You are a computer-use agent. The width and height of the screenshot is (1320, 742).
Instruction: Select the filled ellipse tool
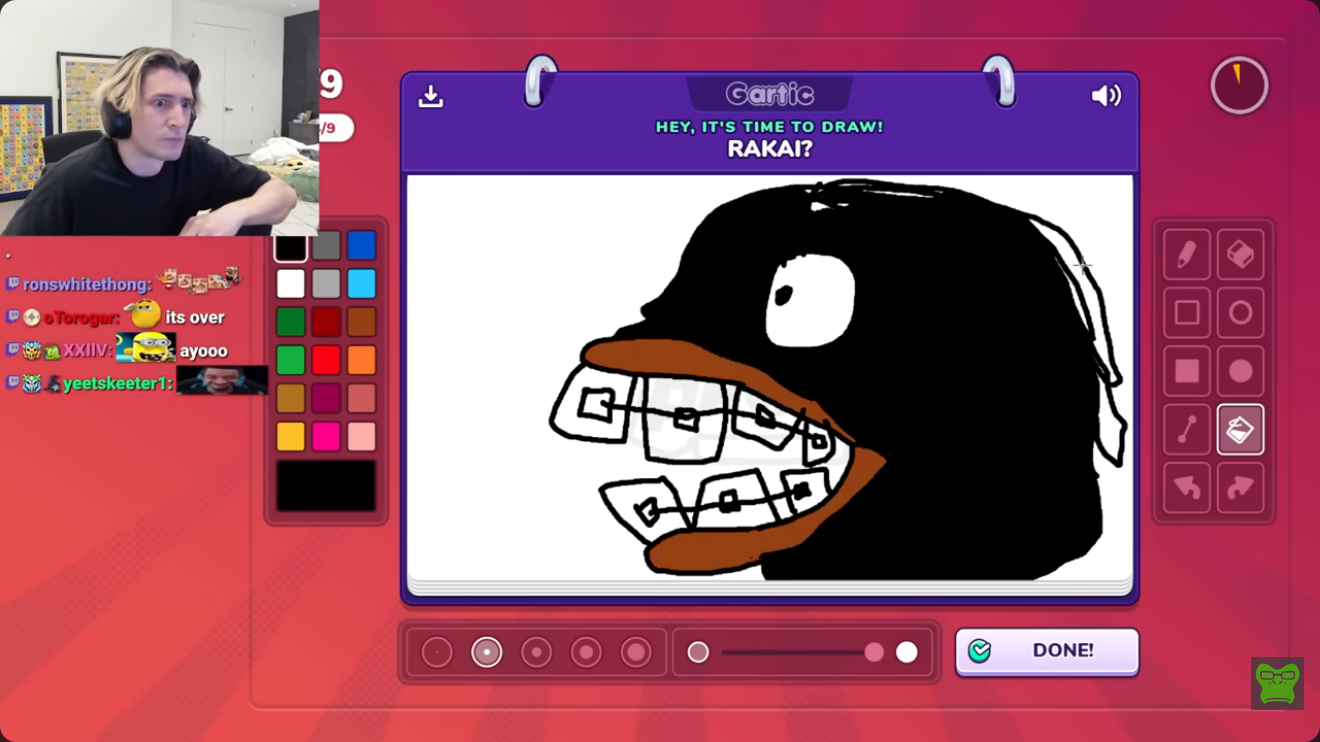1240,371
